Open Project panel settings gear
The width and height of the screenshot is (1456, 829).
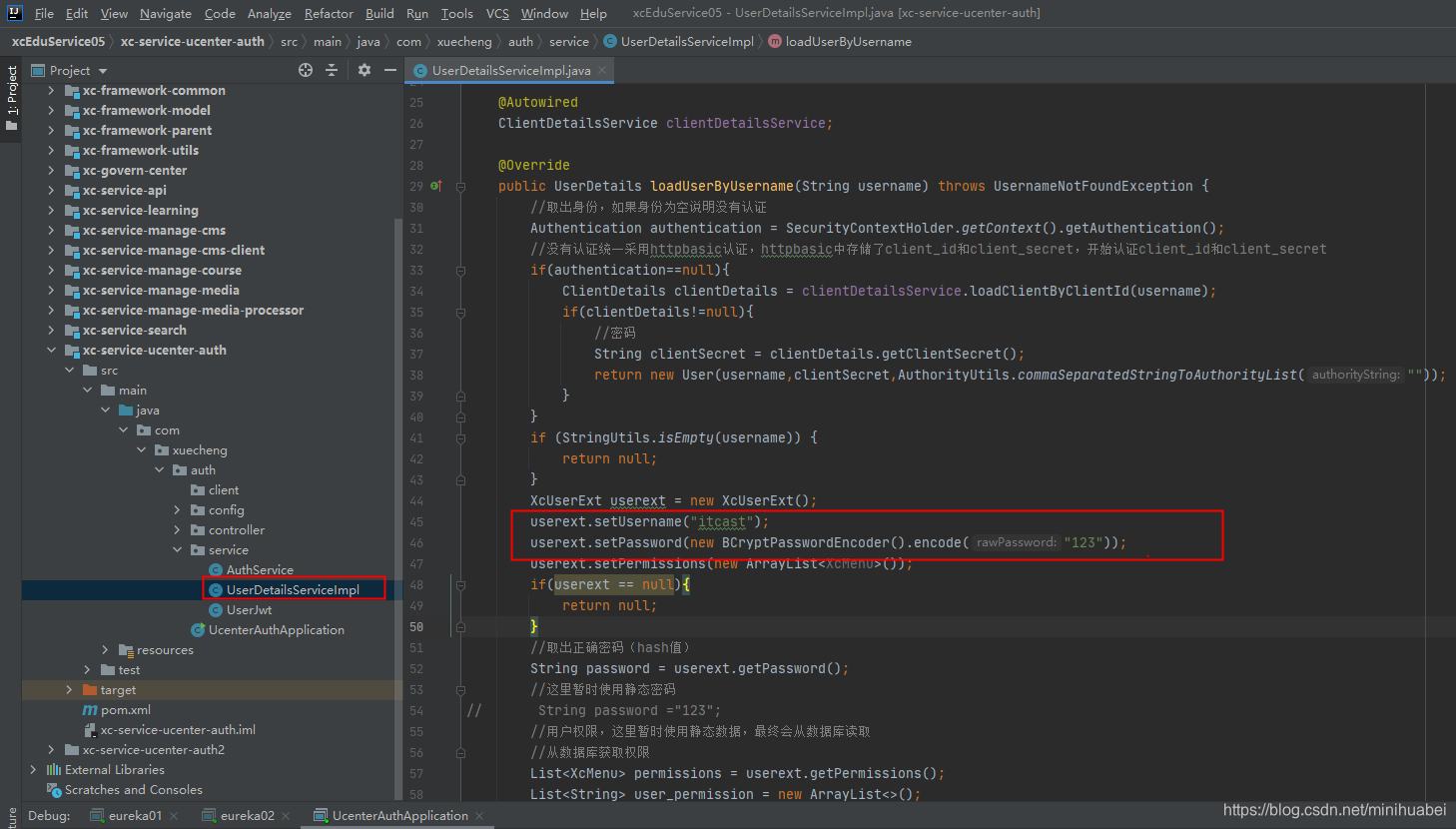(x=364, y=70)
